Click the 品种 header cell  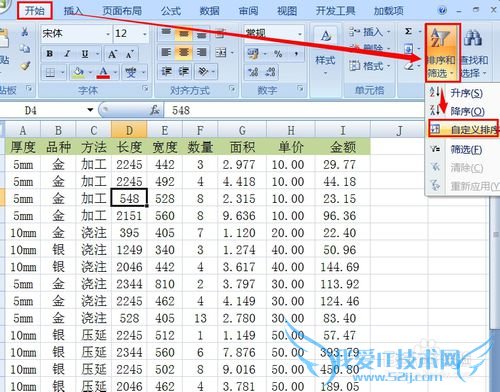pyautogui.click(x=58, y=147)
